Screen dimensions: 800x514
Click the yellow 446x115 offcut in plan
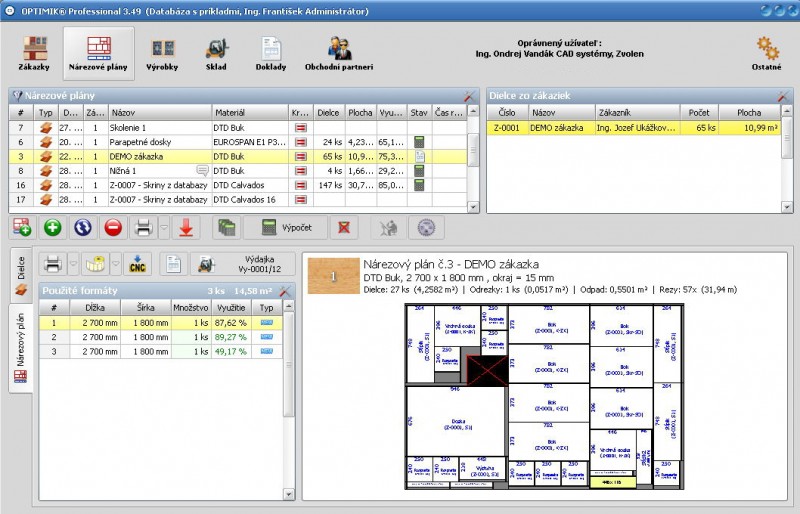[612, 482]
